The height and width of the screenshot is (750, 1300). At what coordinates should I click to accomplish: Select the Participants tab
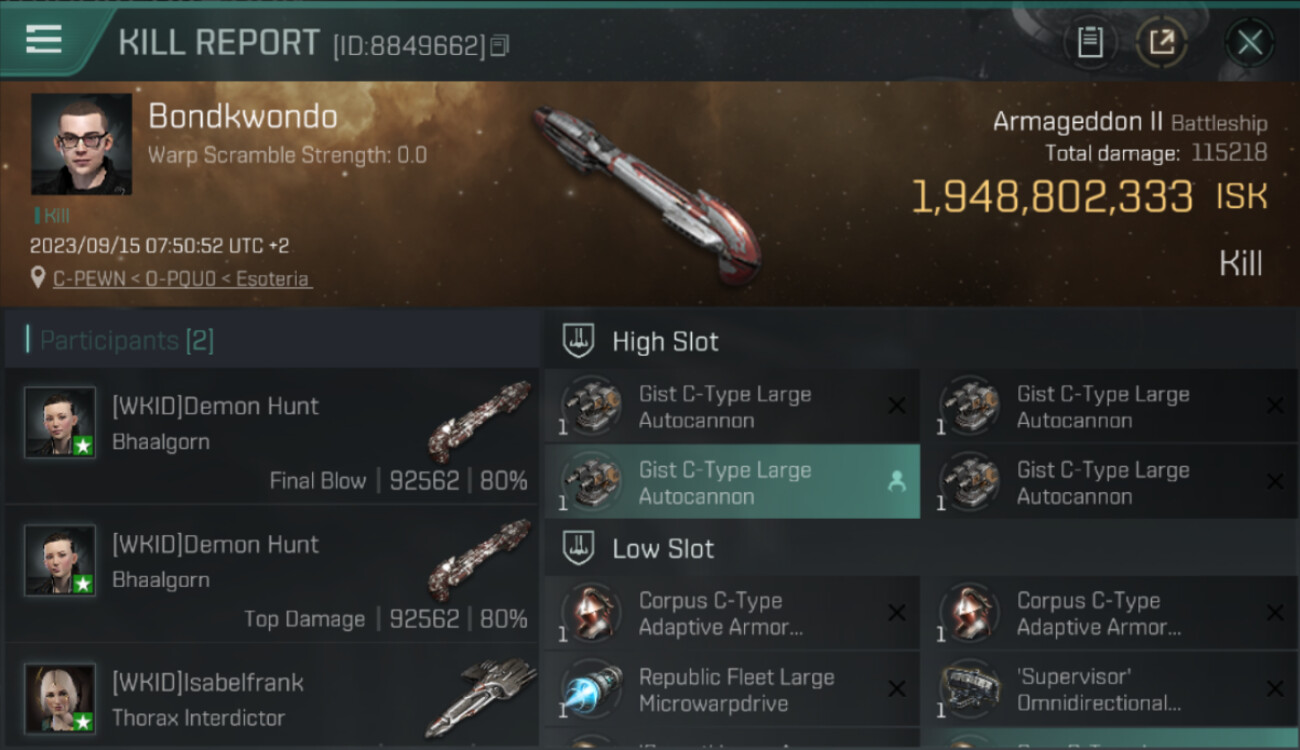pos(126,340)
